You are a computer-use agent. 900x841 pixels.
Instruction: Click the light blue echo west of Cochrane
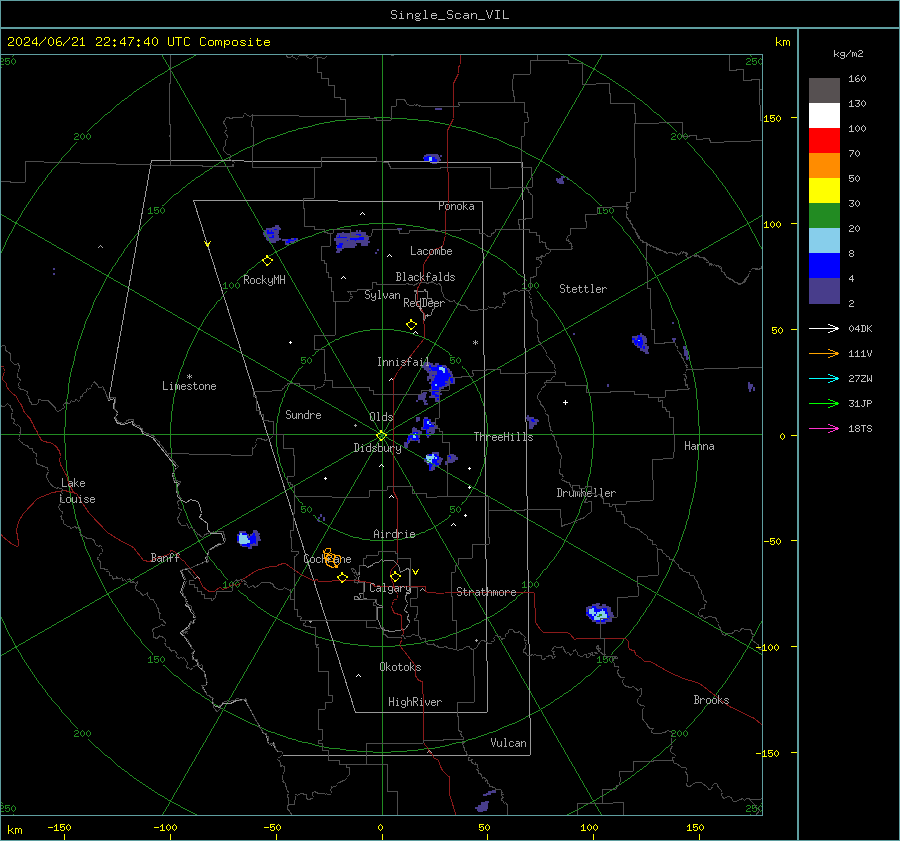click(248, 538)
